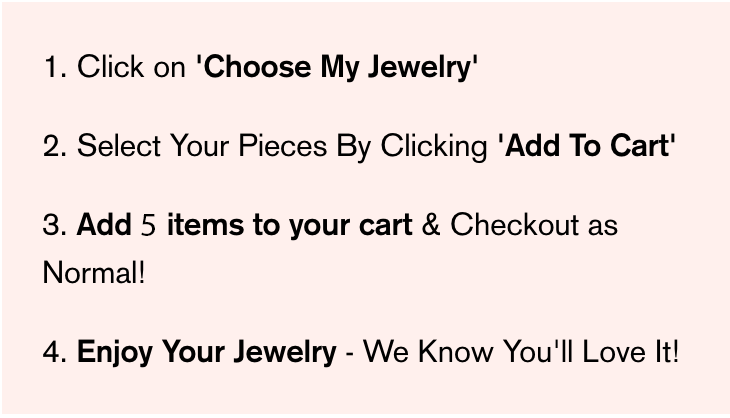This screenshot has width=730, height=418.
Task: Click 'Select Your Pieces By Clicking' text
Action: 282,147
